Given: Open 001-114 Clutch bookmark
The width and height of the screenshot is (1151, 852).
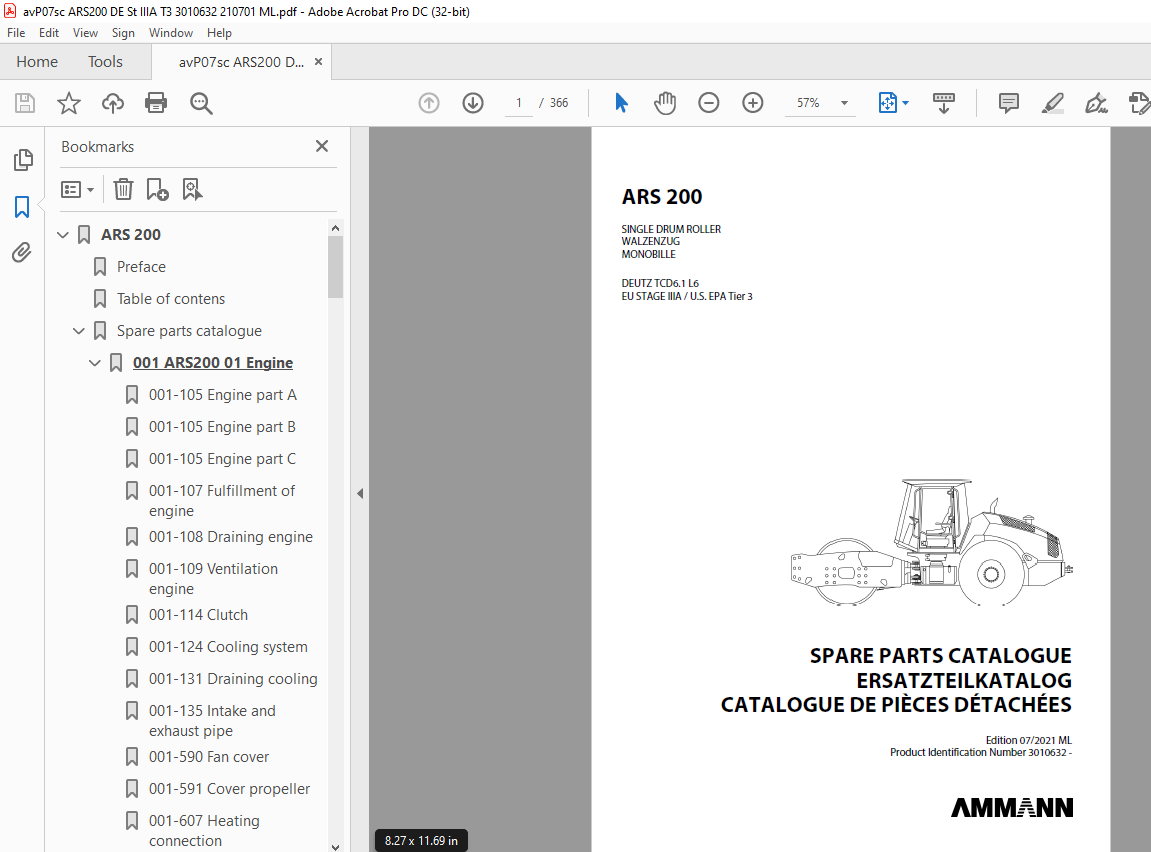Looking at the screenshot, I should (x=198, y=615).
